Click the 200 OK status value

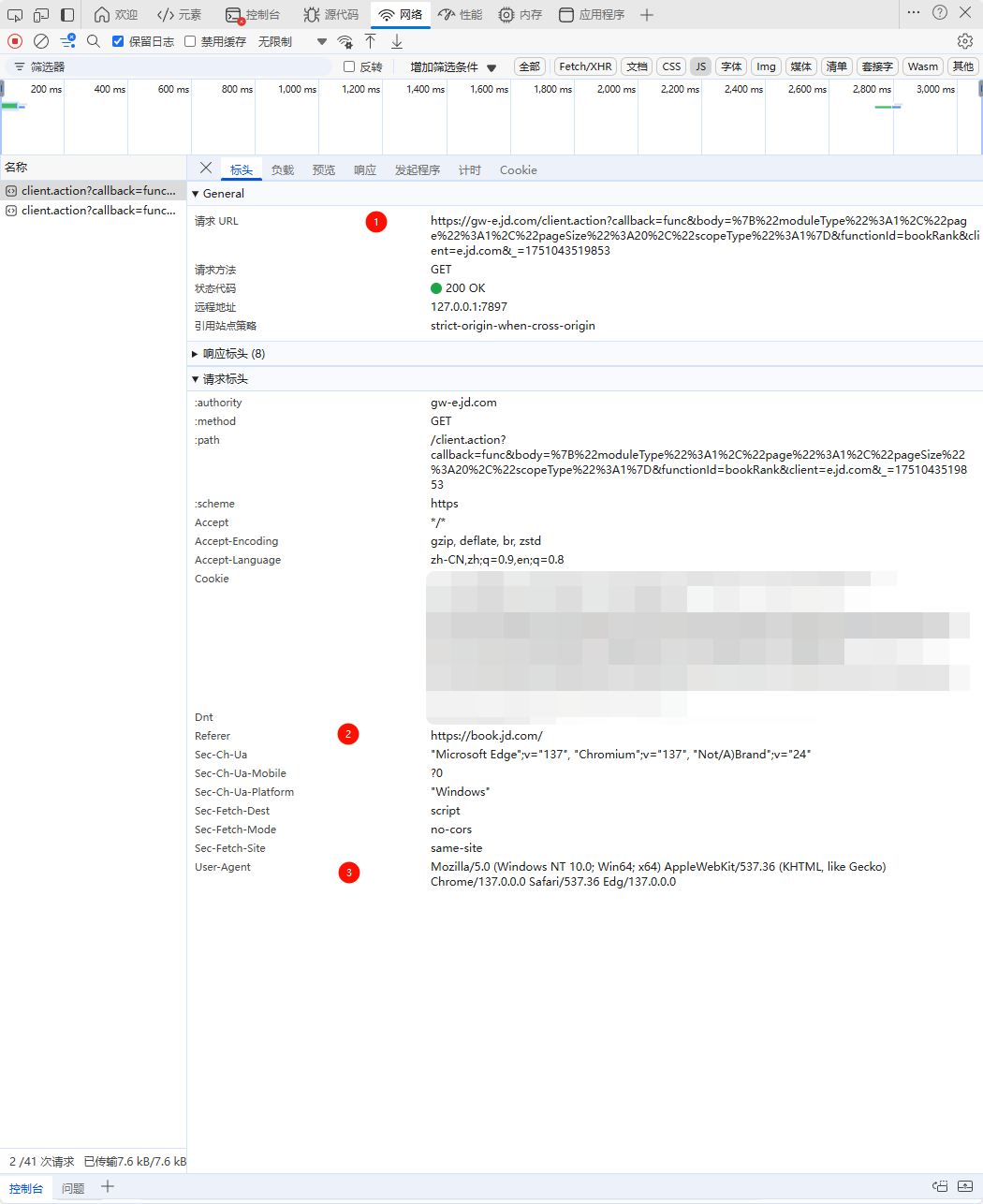click(x=458, y=288)
